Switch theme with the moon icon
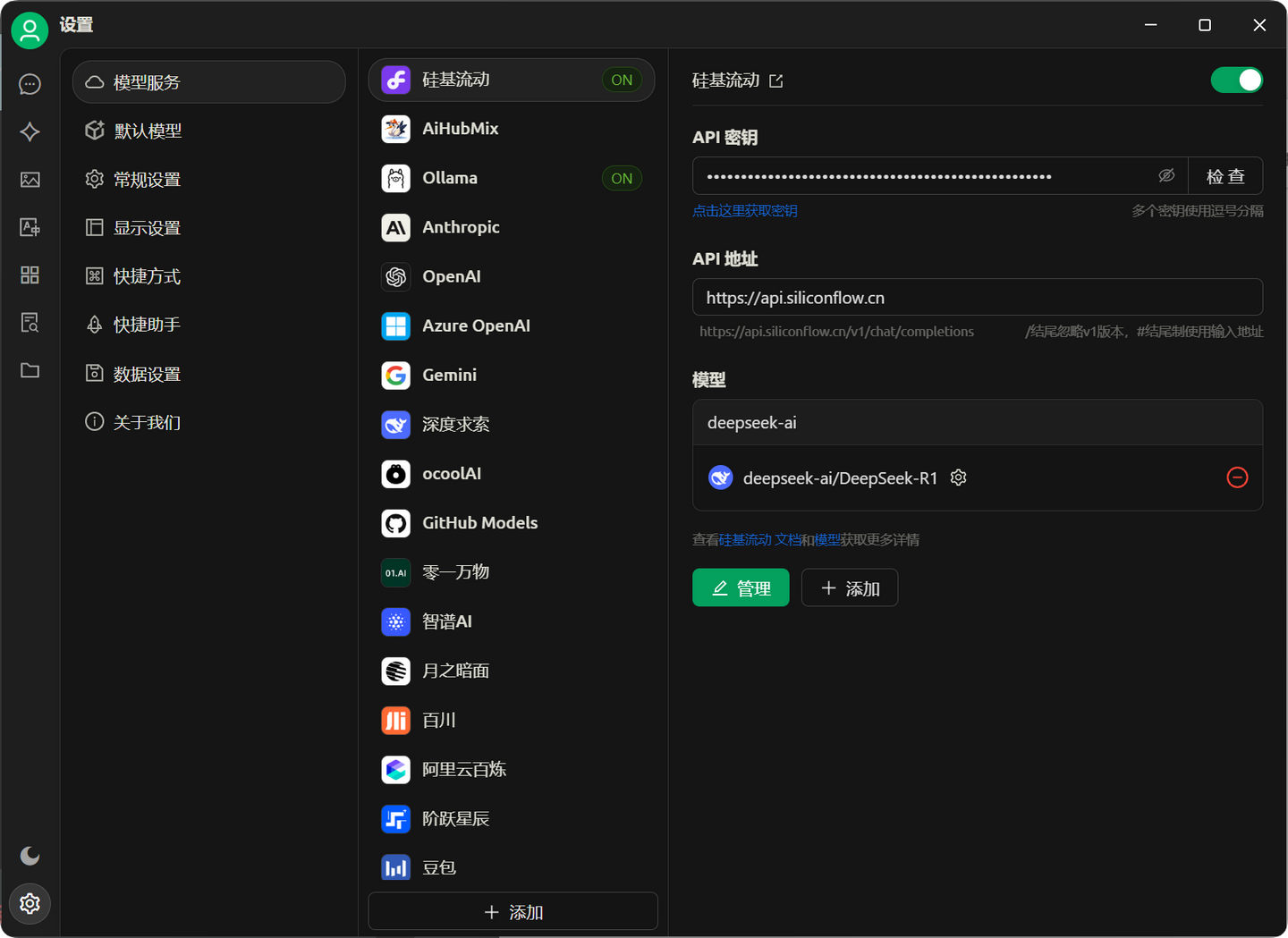The image size is (1288, 938). pyautogui.click(x=30, y=856)
